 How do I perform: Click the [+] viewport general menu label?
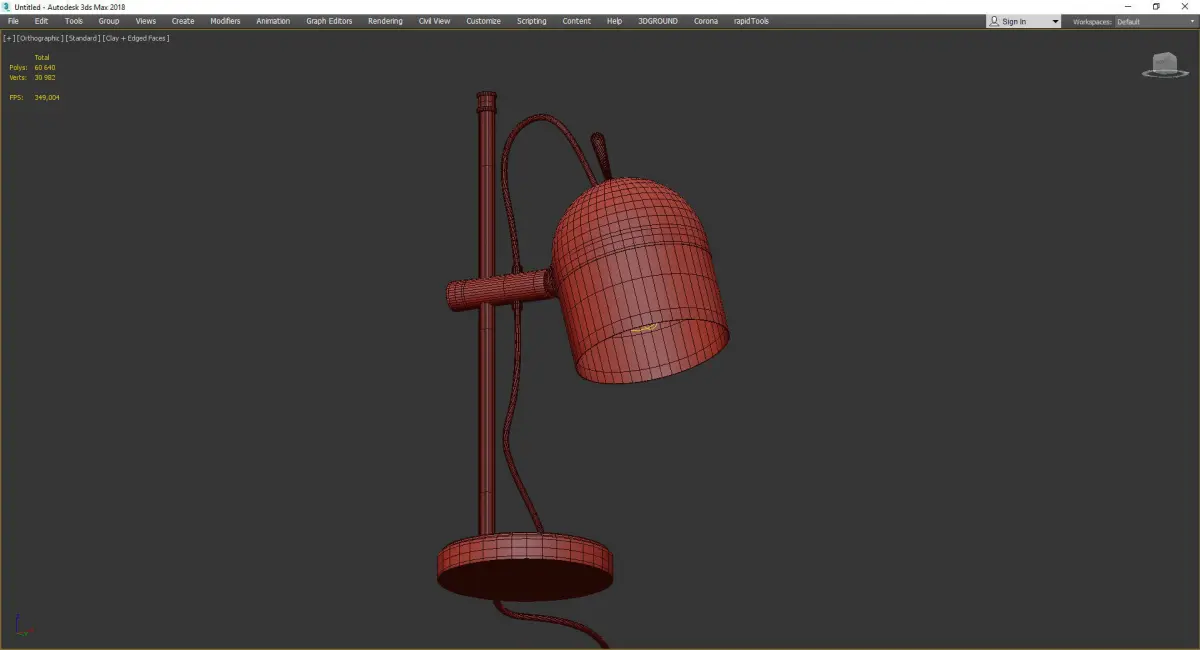point(9,38)
